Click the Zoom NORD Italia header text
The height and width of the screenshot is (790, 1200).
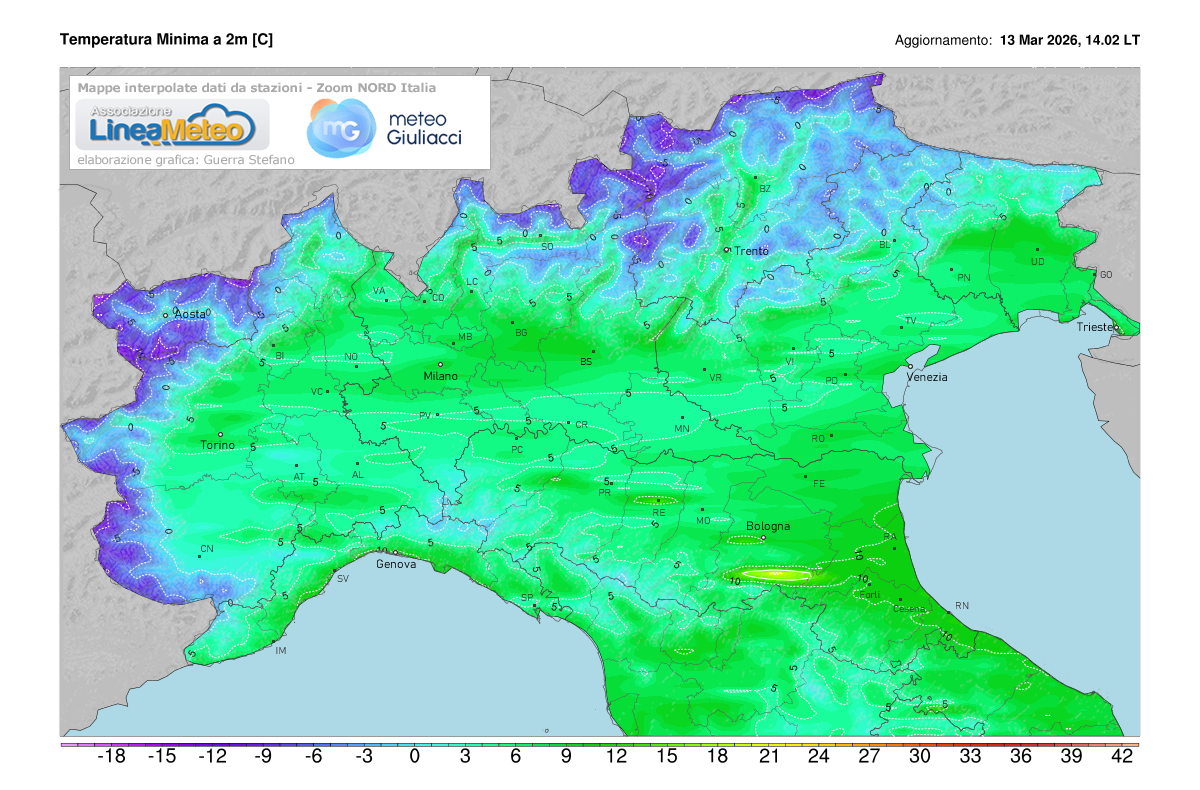click(x=378, y=87)
